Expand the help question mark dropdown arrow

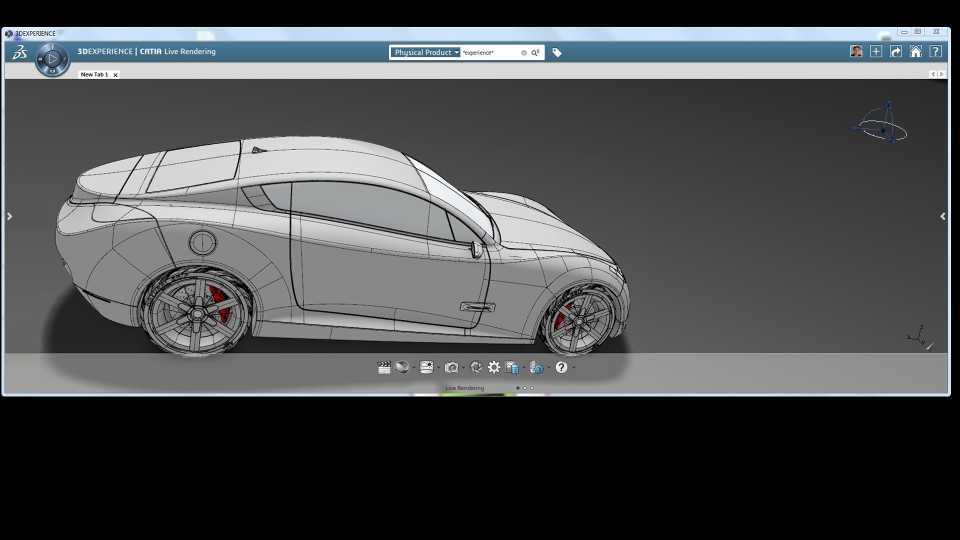coord(572,369)
